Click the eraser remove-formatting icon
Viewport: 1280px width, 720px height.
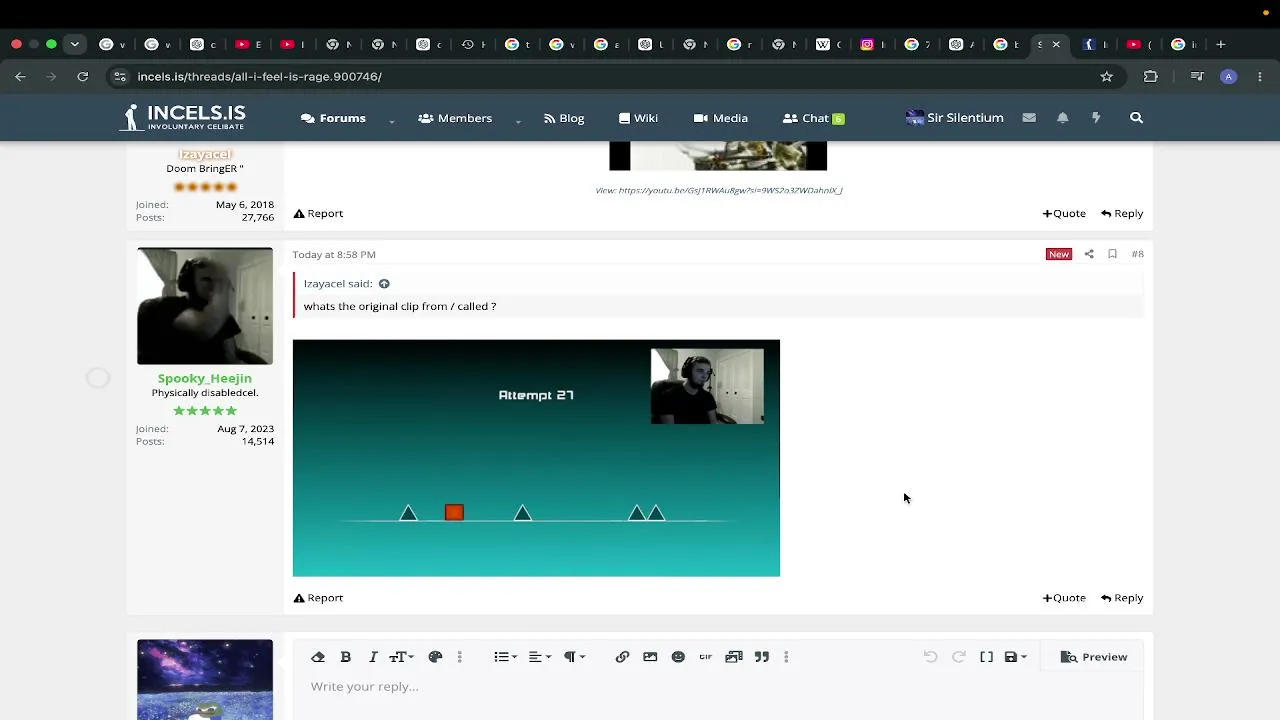318,657
